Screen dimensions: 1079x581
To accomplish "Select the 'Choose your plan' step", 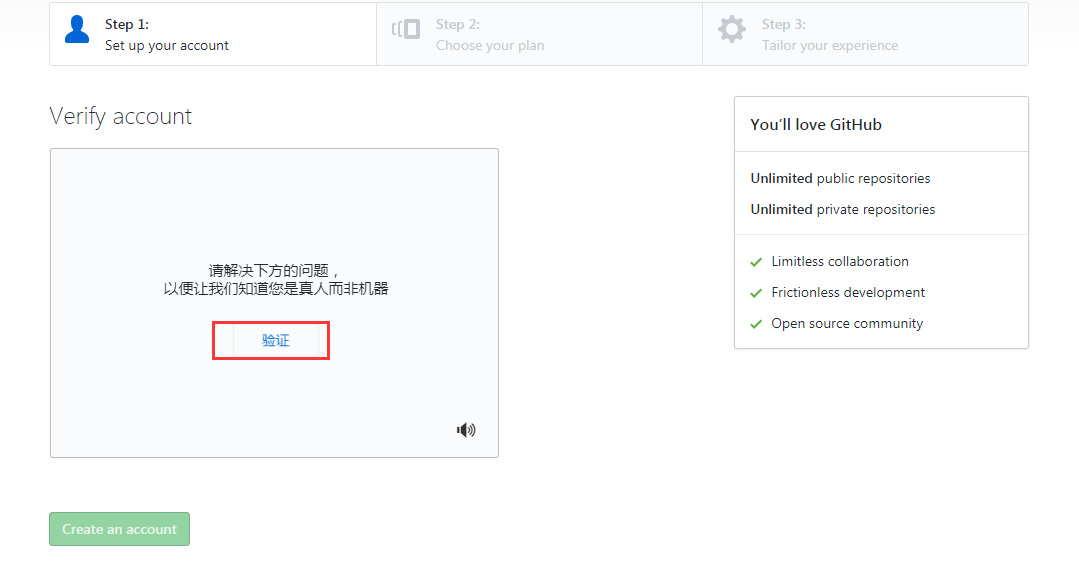I will tap(490, 45).
